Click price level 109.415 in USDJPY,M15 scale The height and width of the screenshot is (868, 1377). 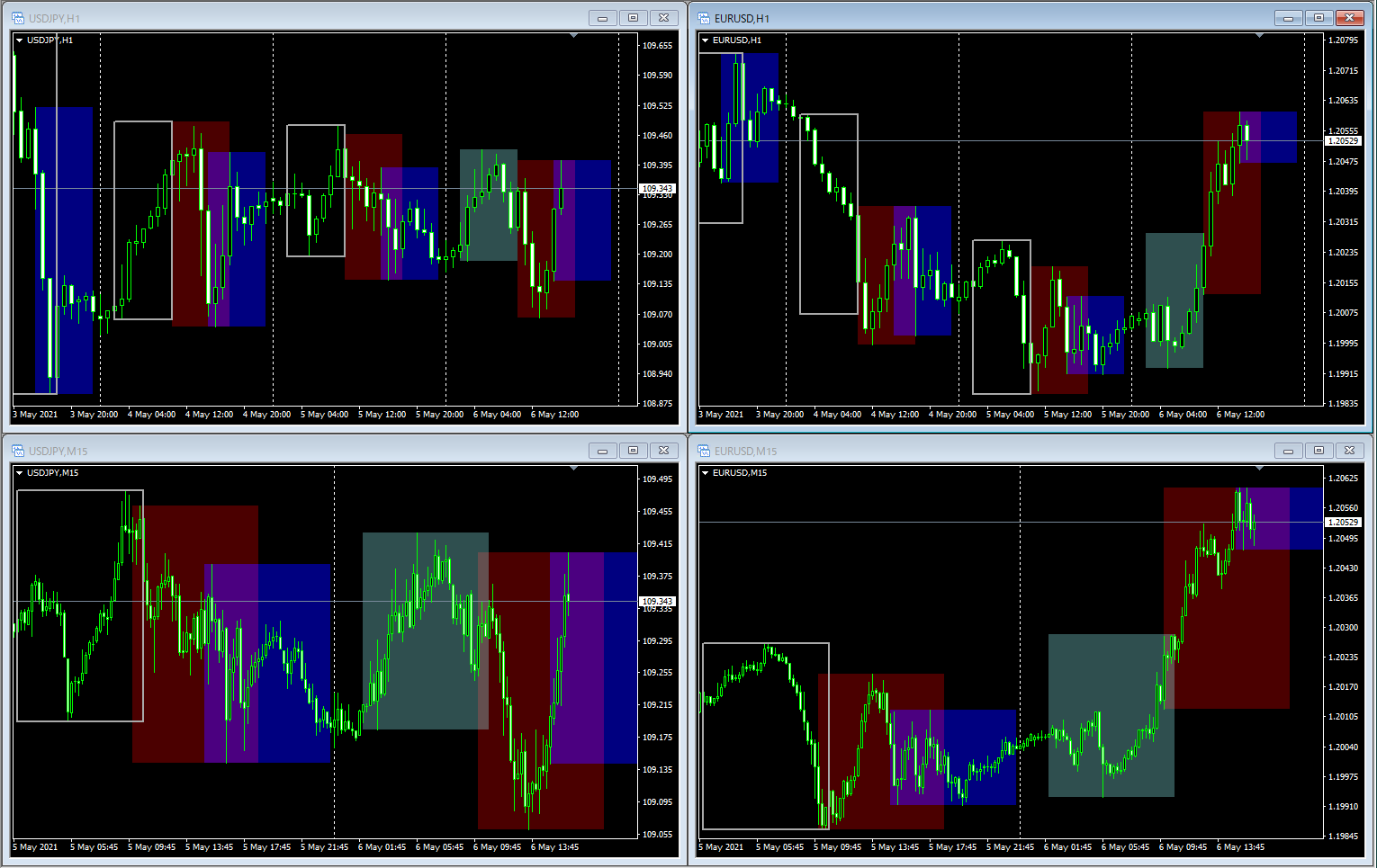(657, 544)
